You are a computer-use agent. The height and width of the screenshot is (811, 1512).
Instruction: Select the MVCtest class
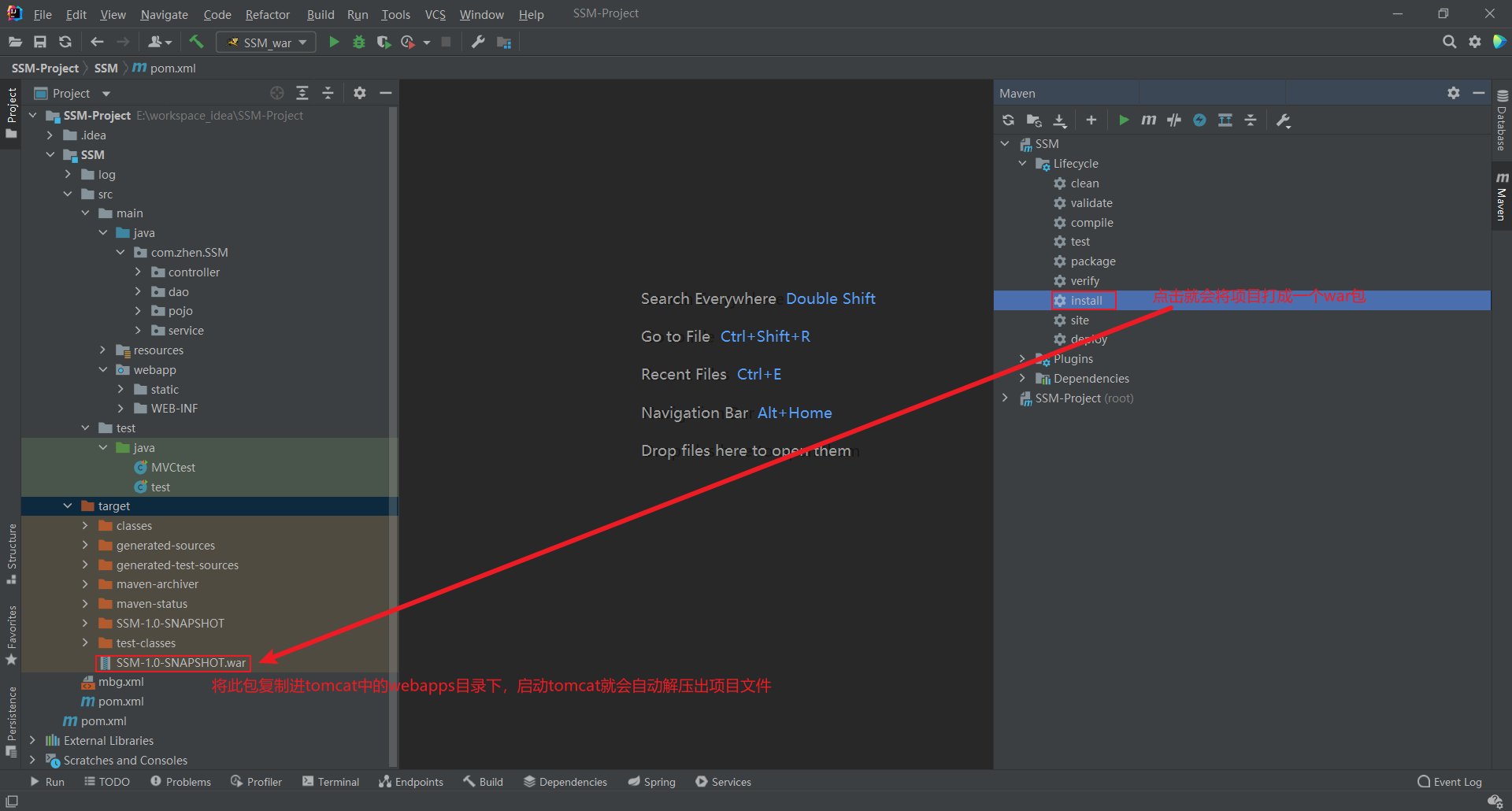[172, 468]
